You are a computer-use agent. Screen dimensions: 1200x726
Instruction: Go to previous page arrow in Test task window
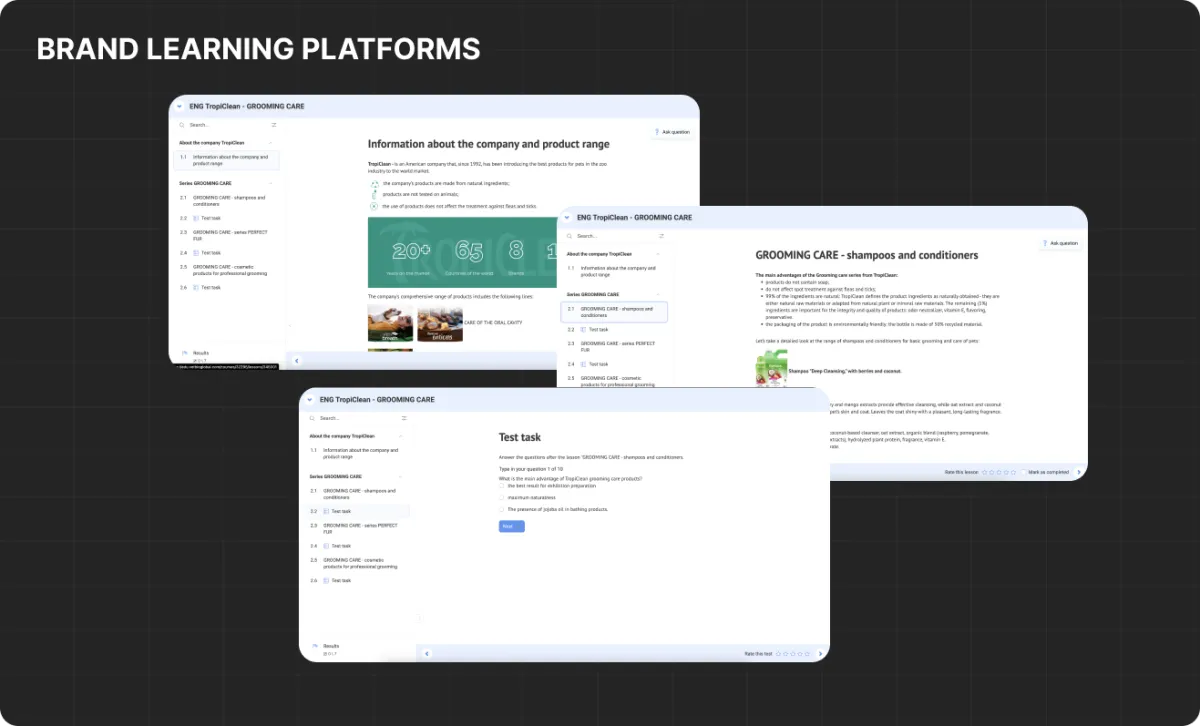pos(427,653)
